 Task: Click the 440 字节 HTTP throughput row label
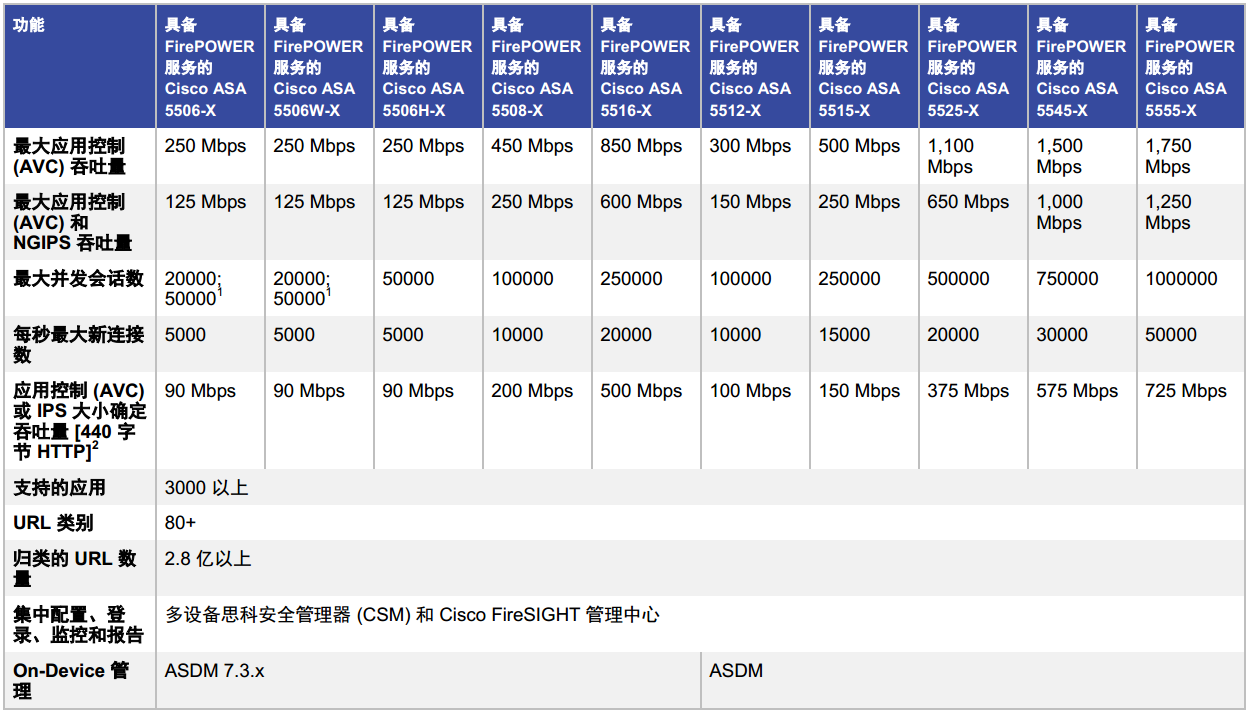click(x=80, y=421)
